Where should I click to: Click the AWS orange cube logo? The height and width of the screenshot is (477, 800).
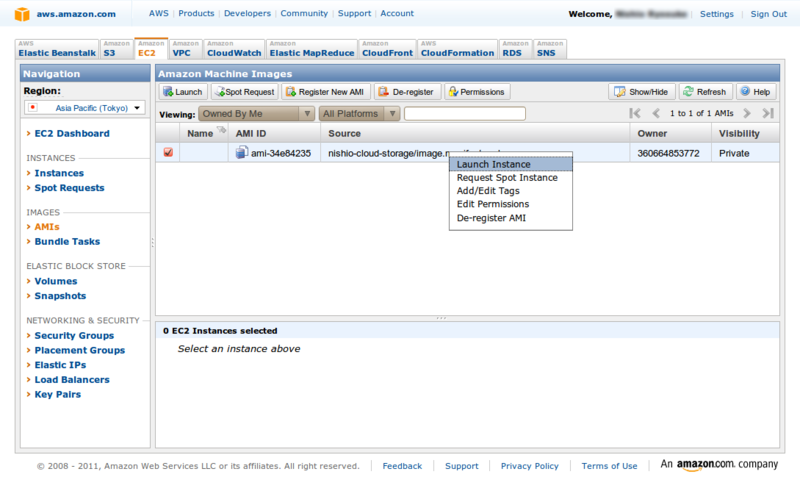[x=22, y=14]
